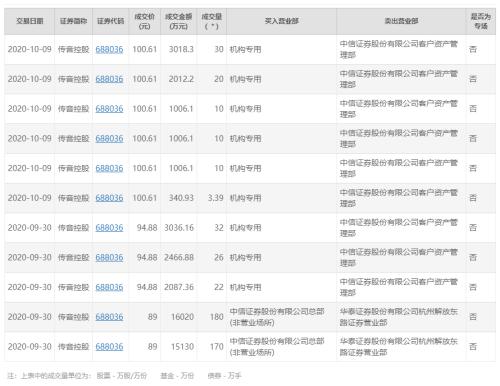Click 否 in the 16020 row
Screen dimensions: 500x386
(x=473, y=317)
